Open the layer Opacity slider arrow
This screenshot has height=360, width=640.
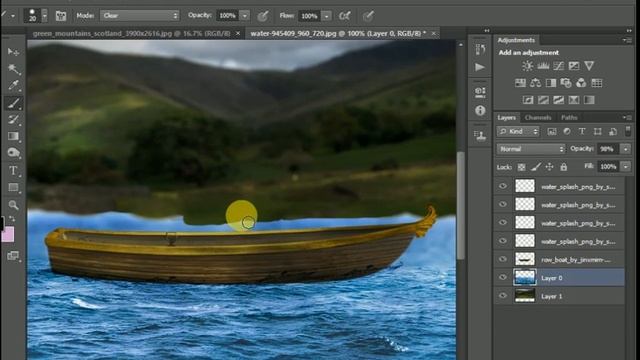coord(626,149)
